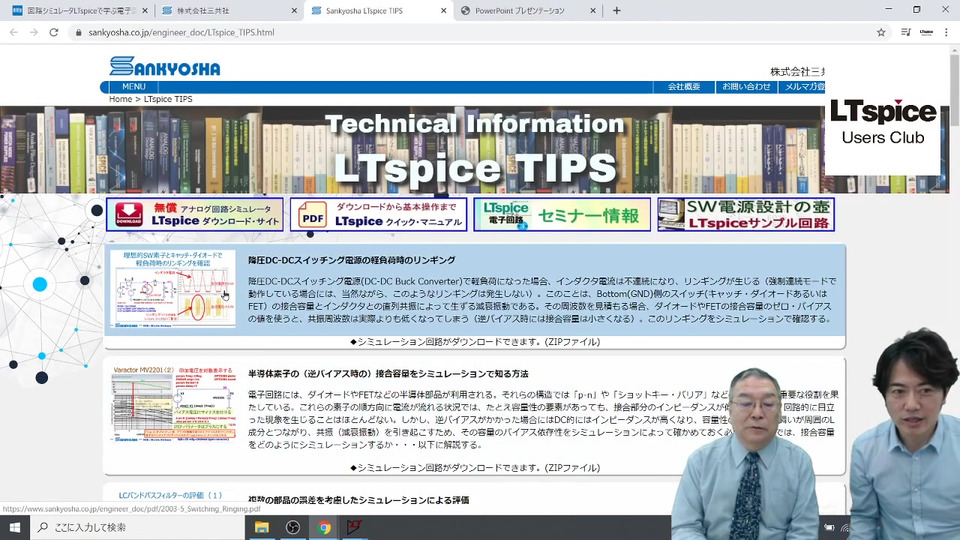Viewport: 960px width, 540px height.
Task: Open Google Chrome from the taskbar
Action: click(324, 527)
